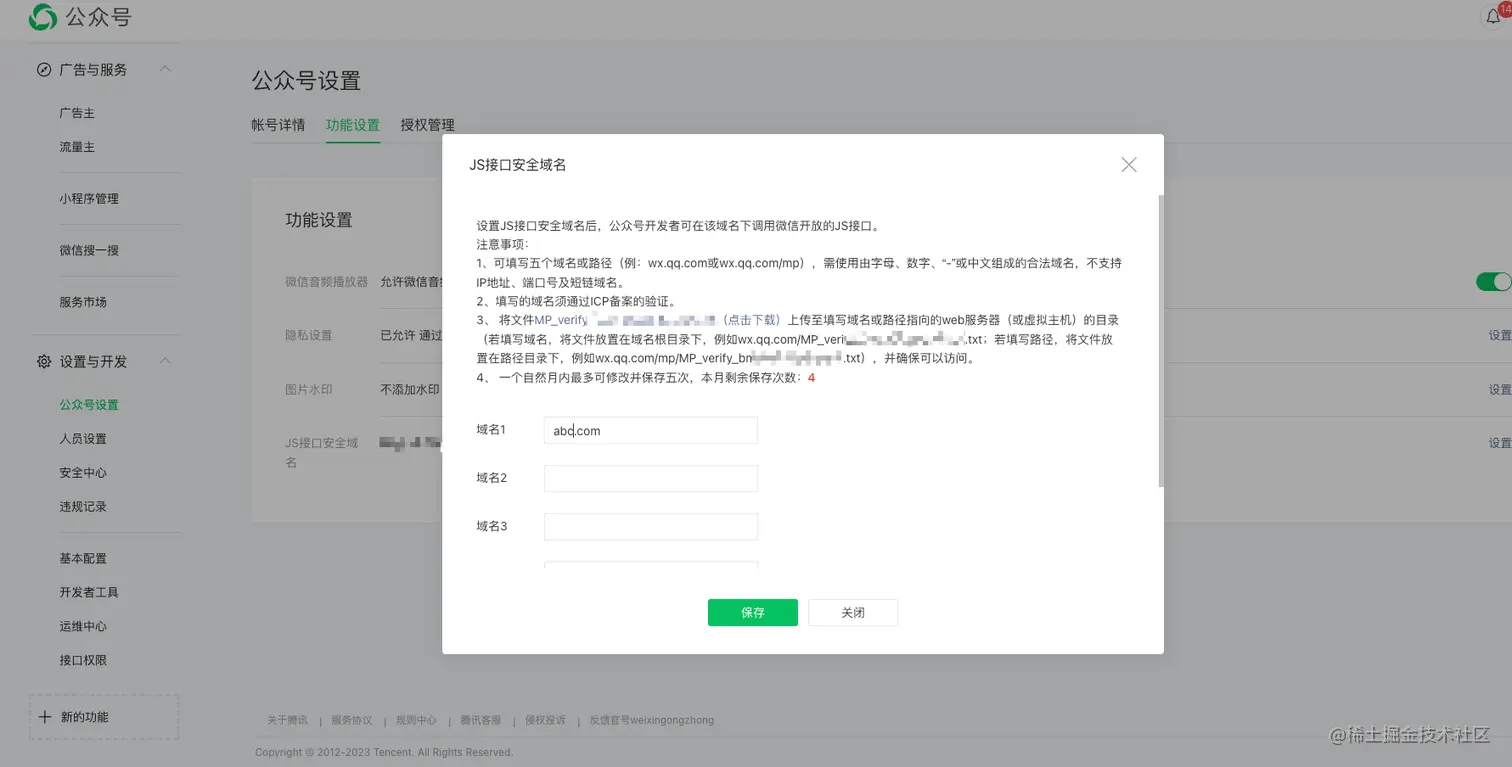Toggle the 微信音频播放器 switch
The height and width of the screenshot is (767, 1512).
coord(1494,282)
